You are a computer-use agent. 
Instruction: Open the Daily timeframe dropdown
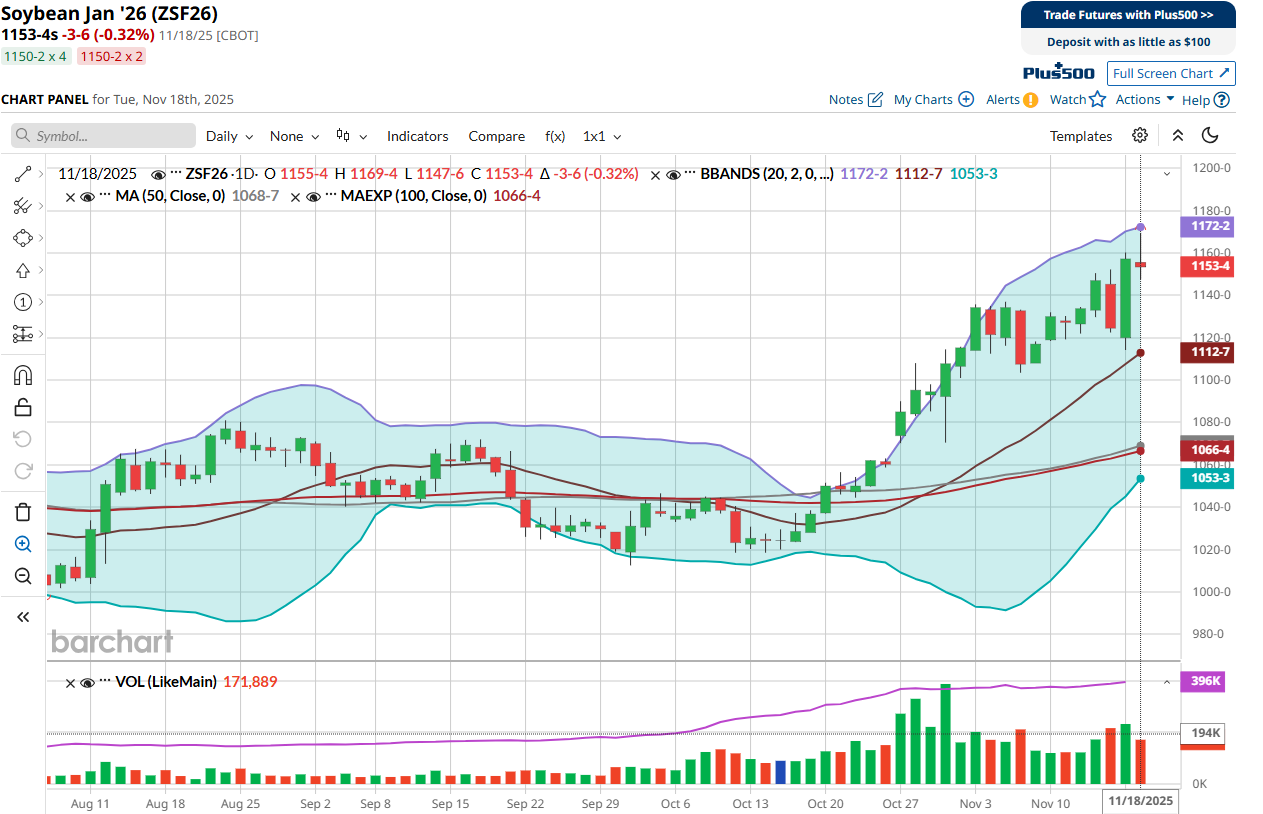click(x=230, y=135)
